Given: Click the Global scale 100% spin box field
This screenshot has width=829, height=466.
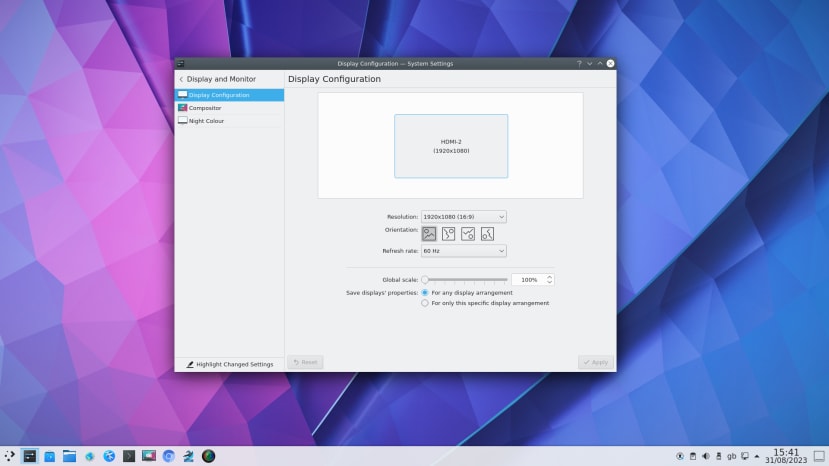Looking at the screenshot, I should (529, 280).
